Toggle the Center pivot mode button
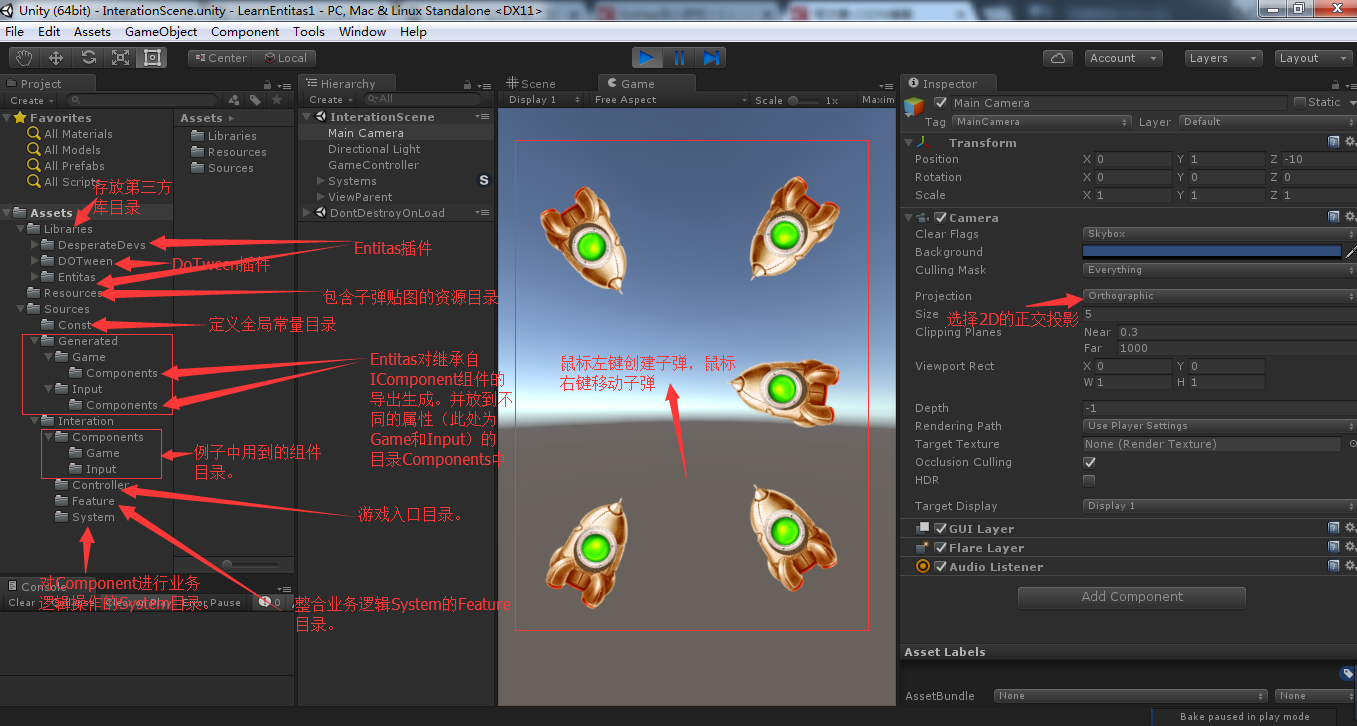 coord(220,58)
